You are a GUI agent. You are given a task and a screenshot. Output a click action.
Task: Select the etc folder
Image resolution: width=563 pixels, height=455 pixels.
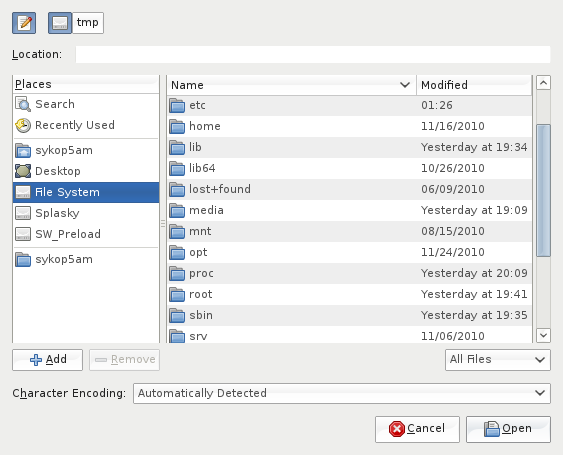tap(349, 105)
